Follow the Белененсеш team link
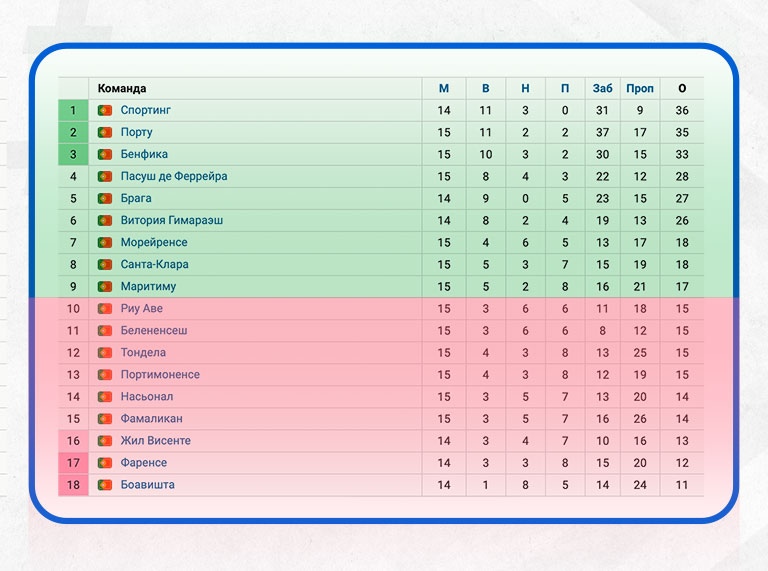 coord(154,331)
